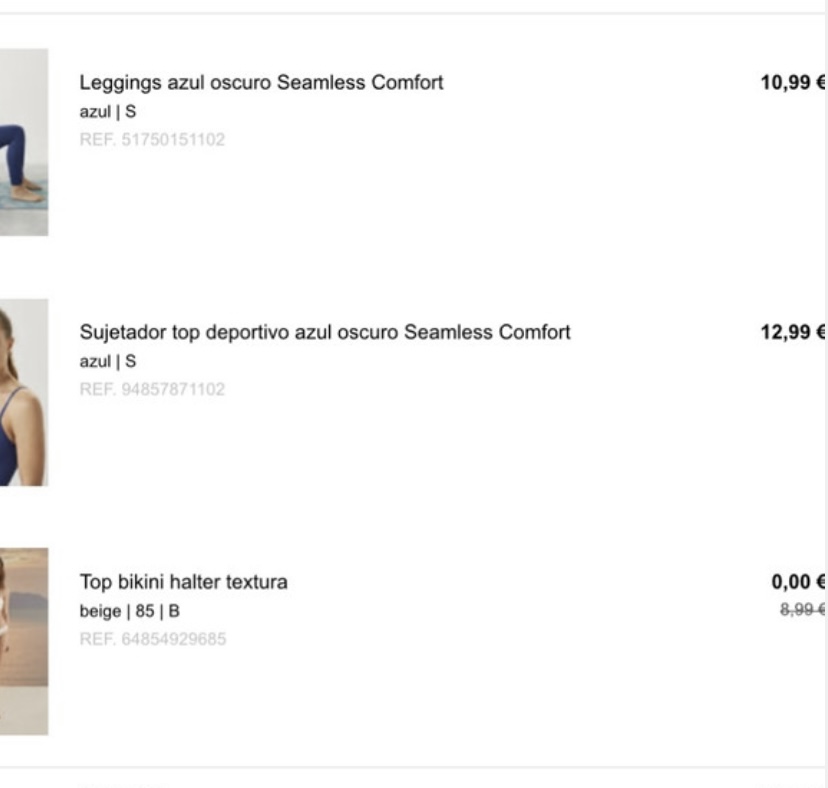The image size is (828, 788).
Task: Click 'Top bikini halter textura' title
Action: click(x=184, y=582)
